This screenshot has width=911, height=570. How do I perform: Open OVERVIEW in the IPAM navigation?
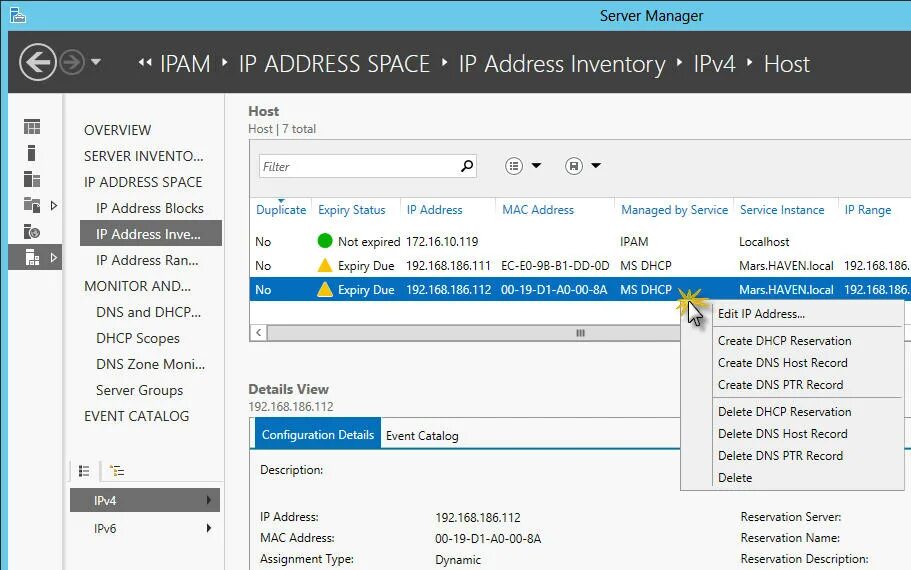[x=117, y=130]
